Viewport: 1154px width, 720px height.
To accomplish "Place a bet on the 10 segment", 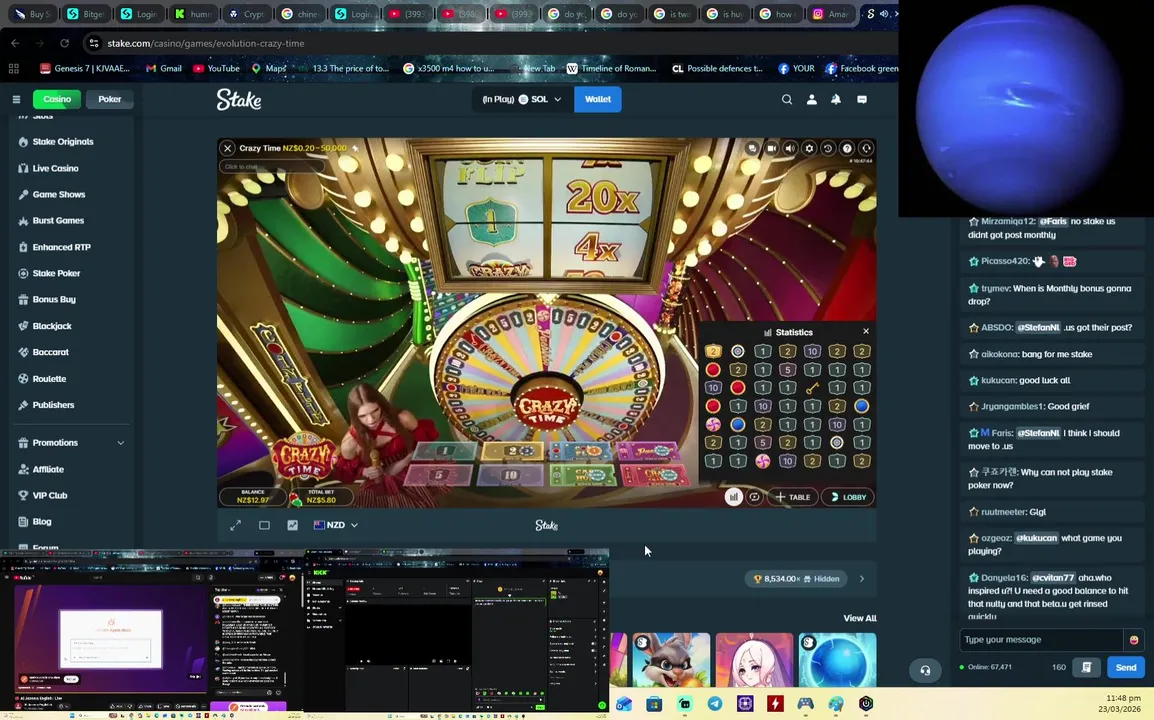I will [x=510, y=475].
